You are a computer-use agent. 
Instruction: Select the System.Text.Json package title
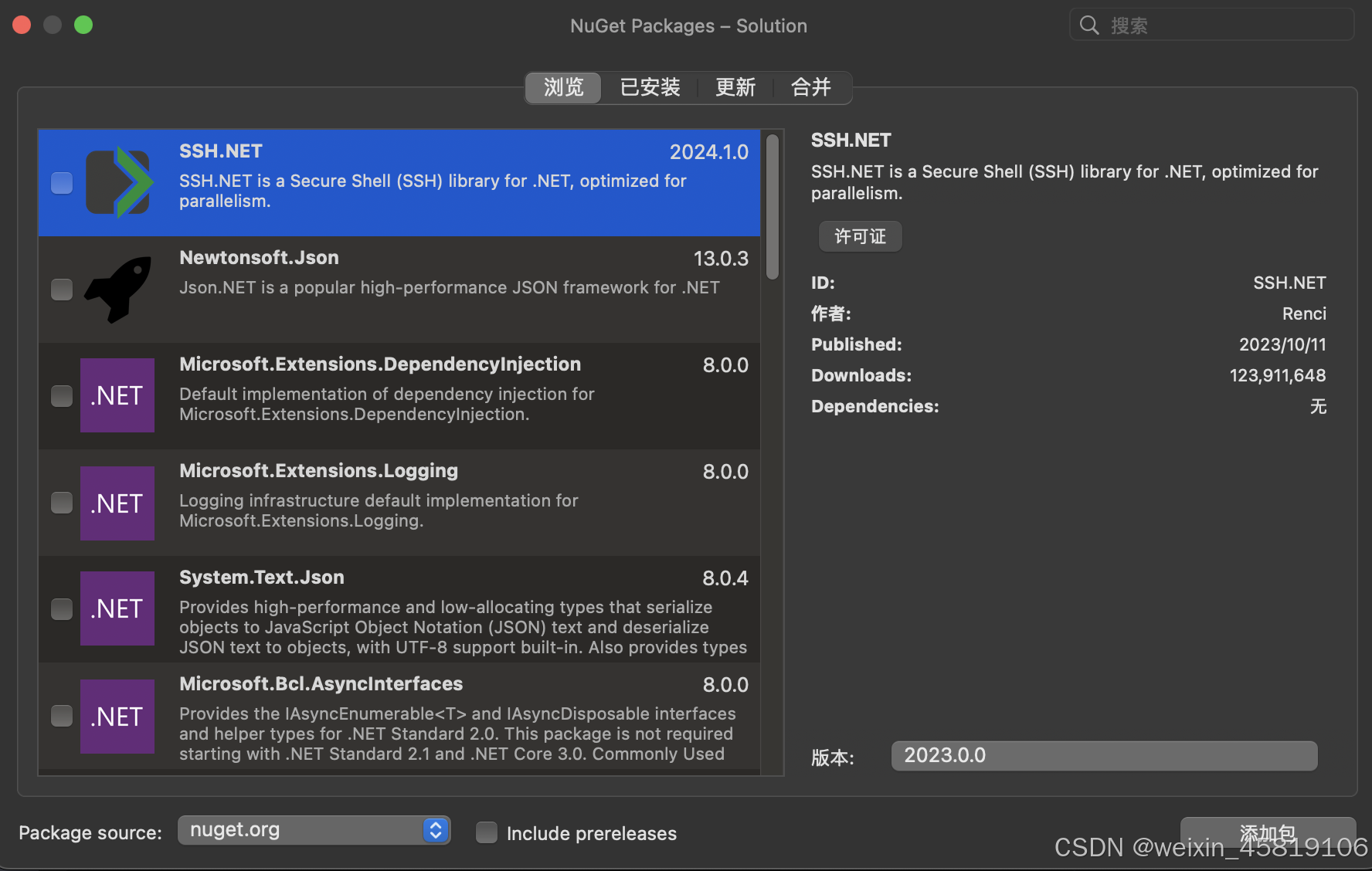point(262,578)
